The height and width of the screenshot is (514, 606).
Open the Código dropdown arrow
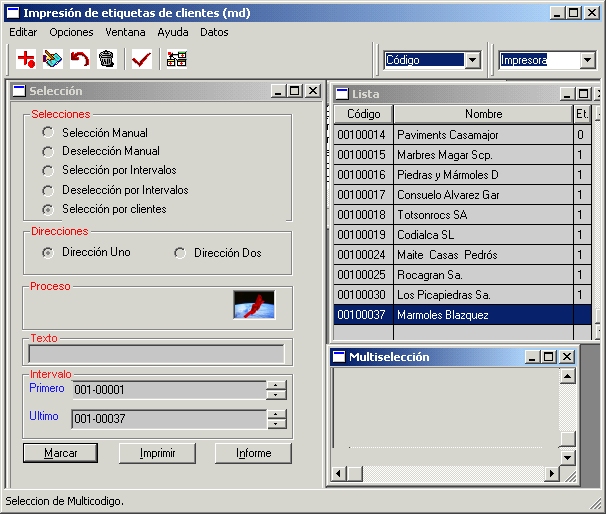point(472,60)
